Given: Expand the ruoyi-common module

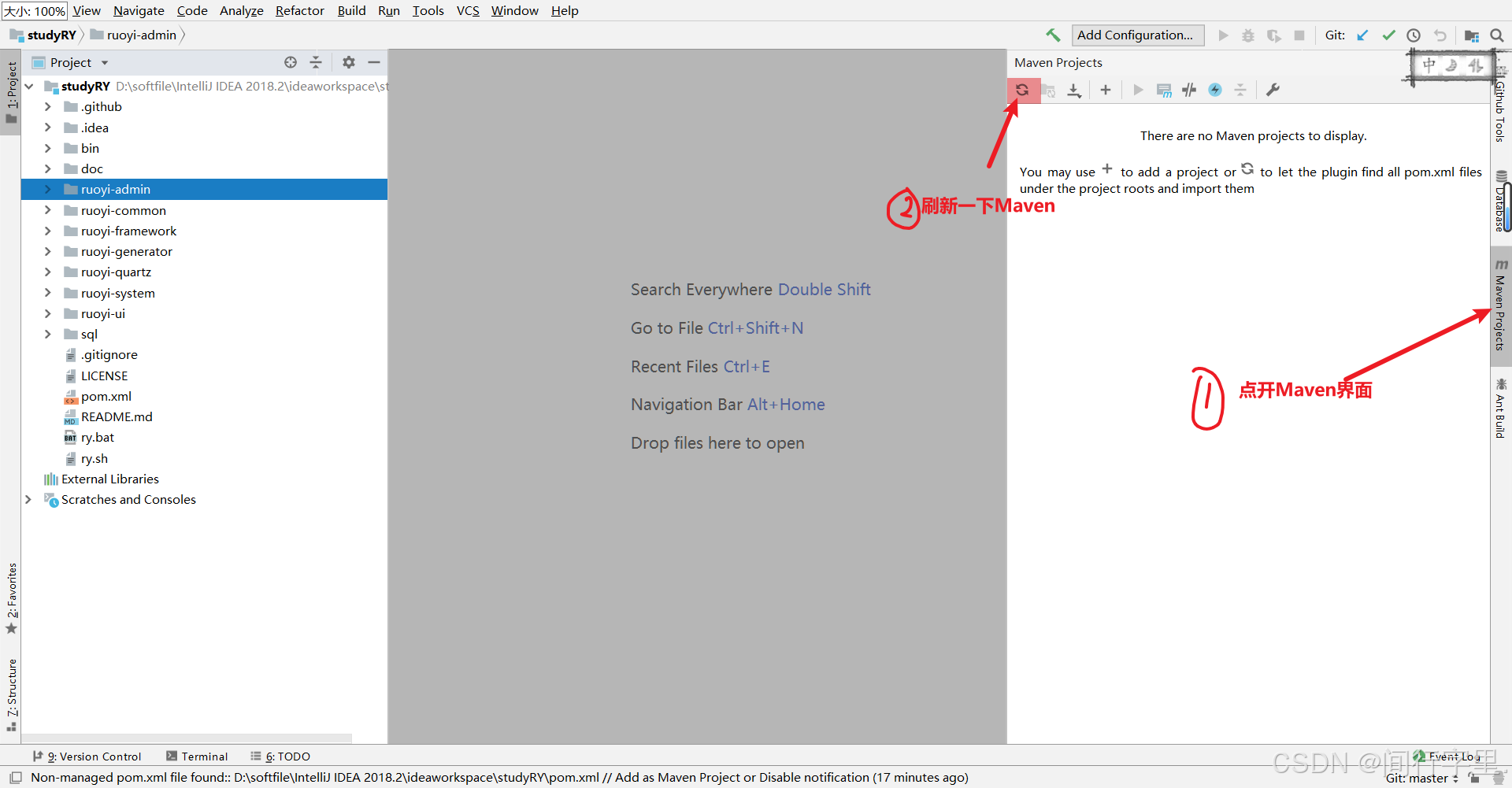Looking at the screenshot, I should click(x=47, y=210).
